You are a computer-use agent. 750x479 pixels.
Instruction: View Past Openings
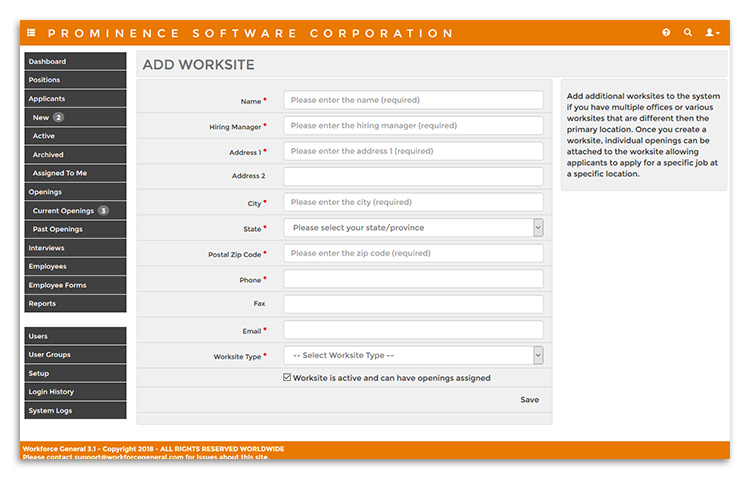(76, 229)
